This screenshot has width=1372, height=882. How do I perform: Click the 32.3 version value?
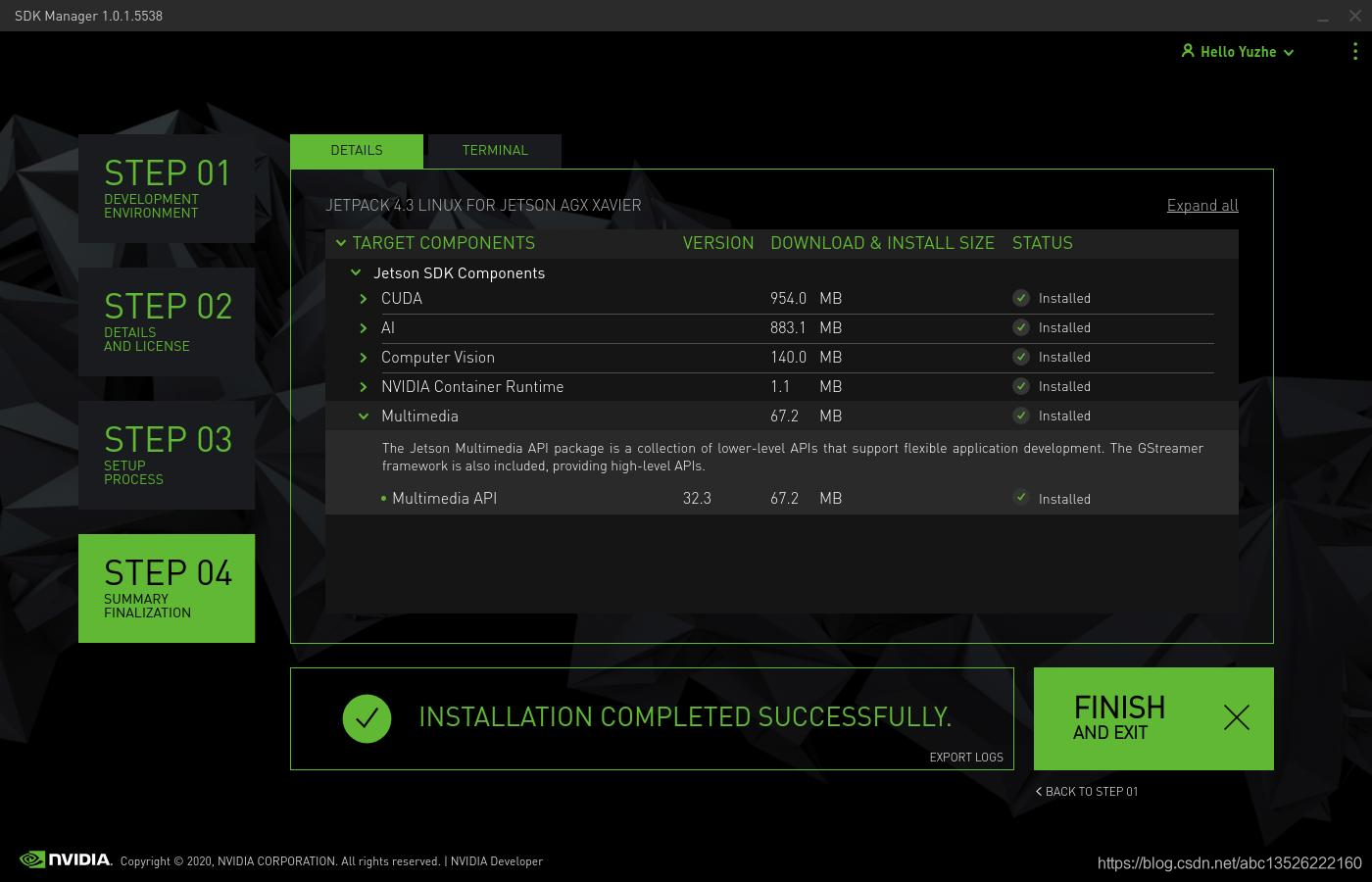click(697, 498)
